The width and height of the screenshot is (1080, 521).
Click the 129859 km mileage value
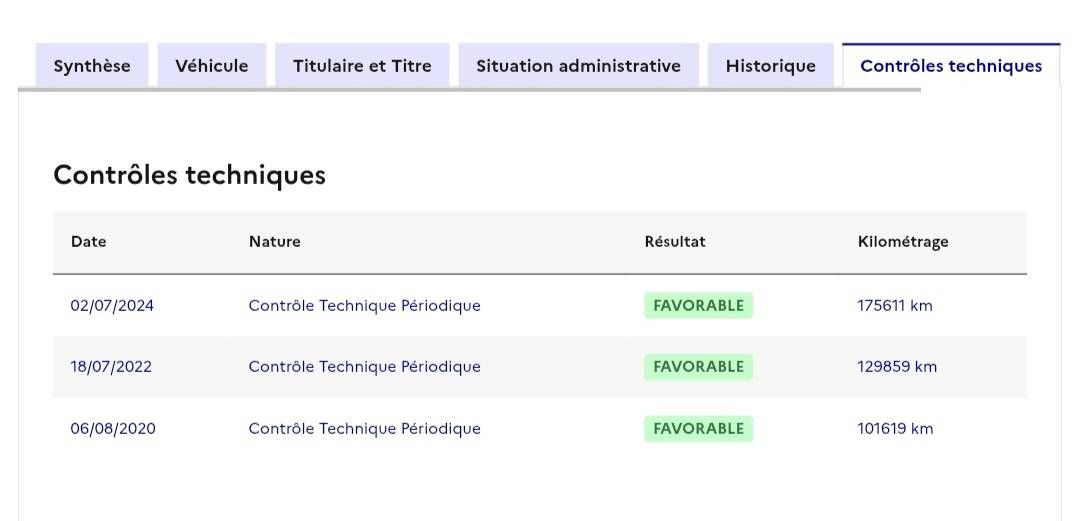pyautogui.click(x=897, y=367)
